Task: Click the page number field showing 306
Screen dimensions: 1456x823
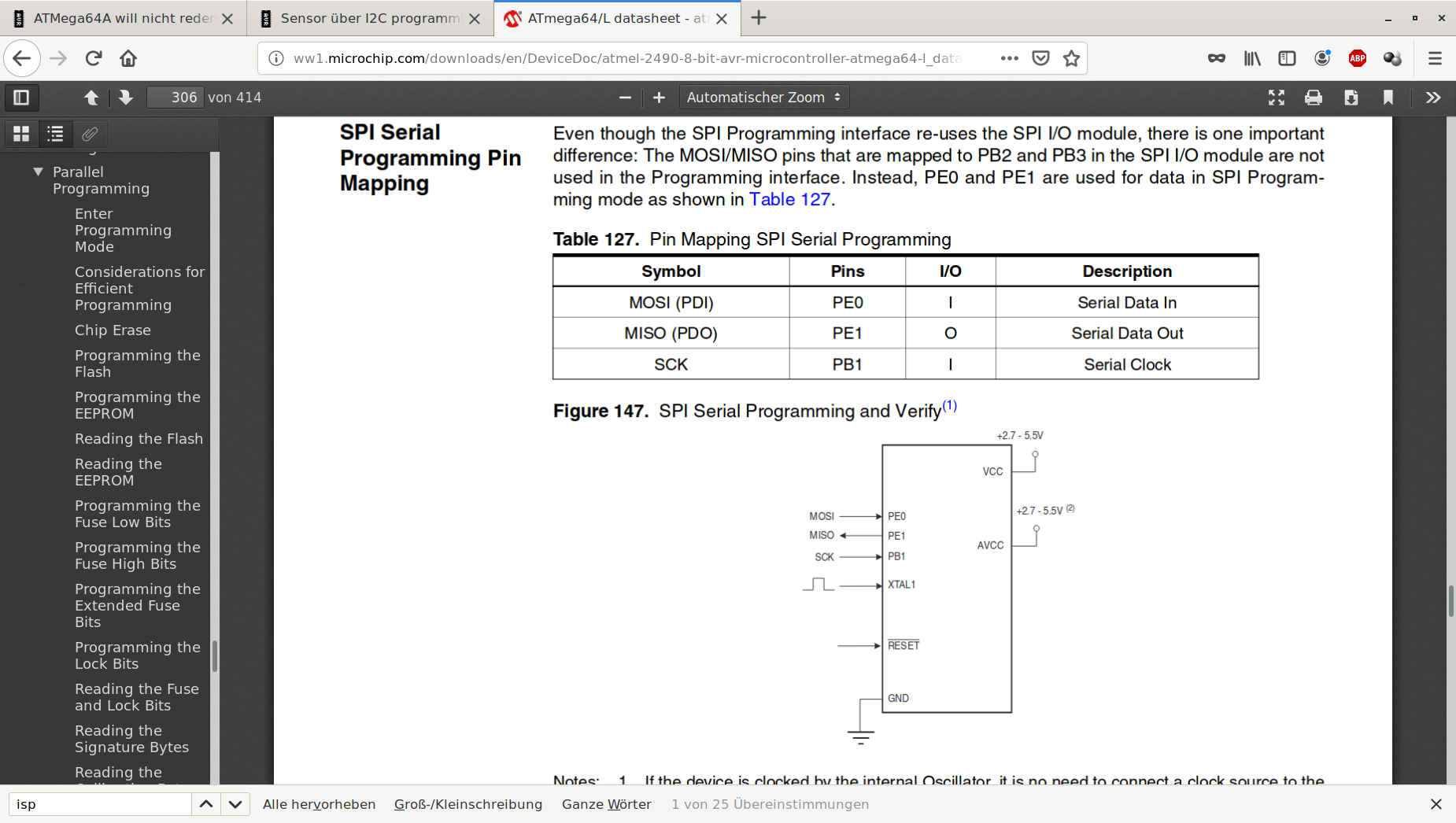Action: [x=176, y=98]
